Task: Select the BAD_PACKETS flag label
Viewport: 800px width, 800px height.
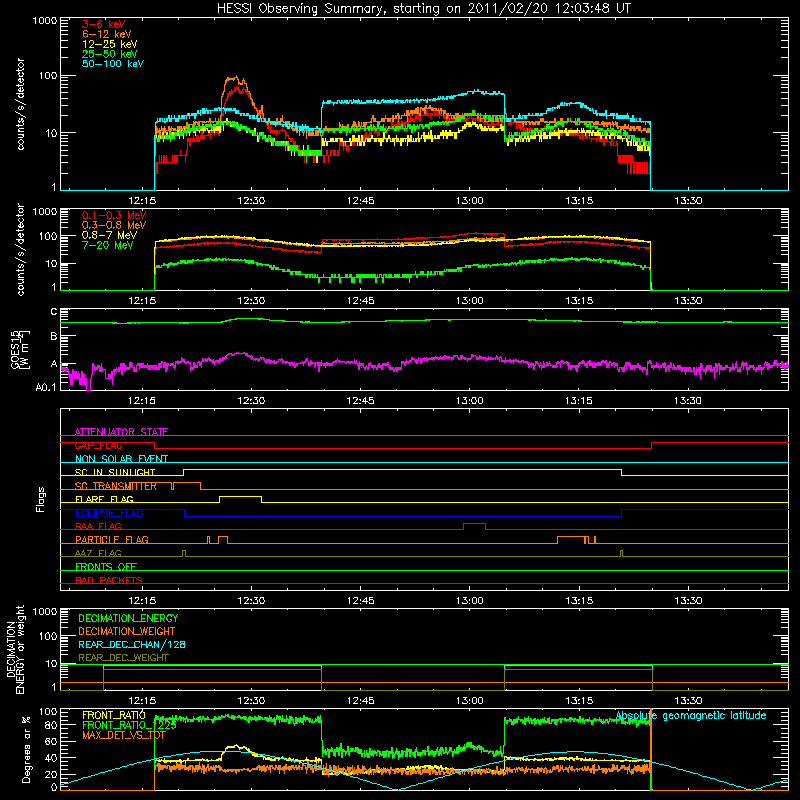Action: 109,580
